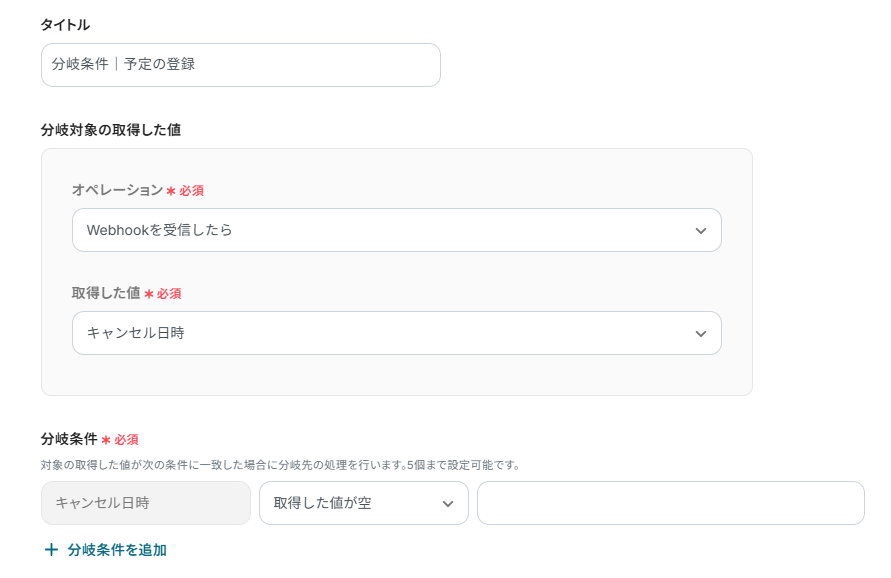This screenshot has height=578, width=891.
Task: Open the オペレーション dropdown showing Webhookを受信したら
Action: pos(396,230)
